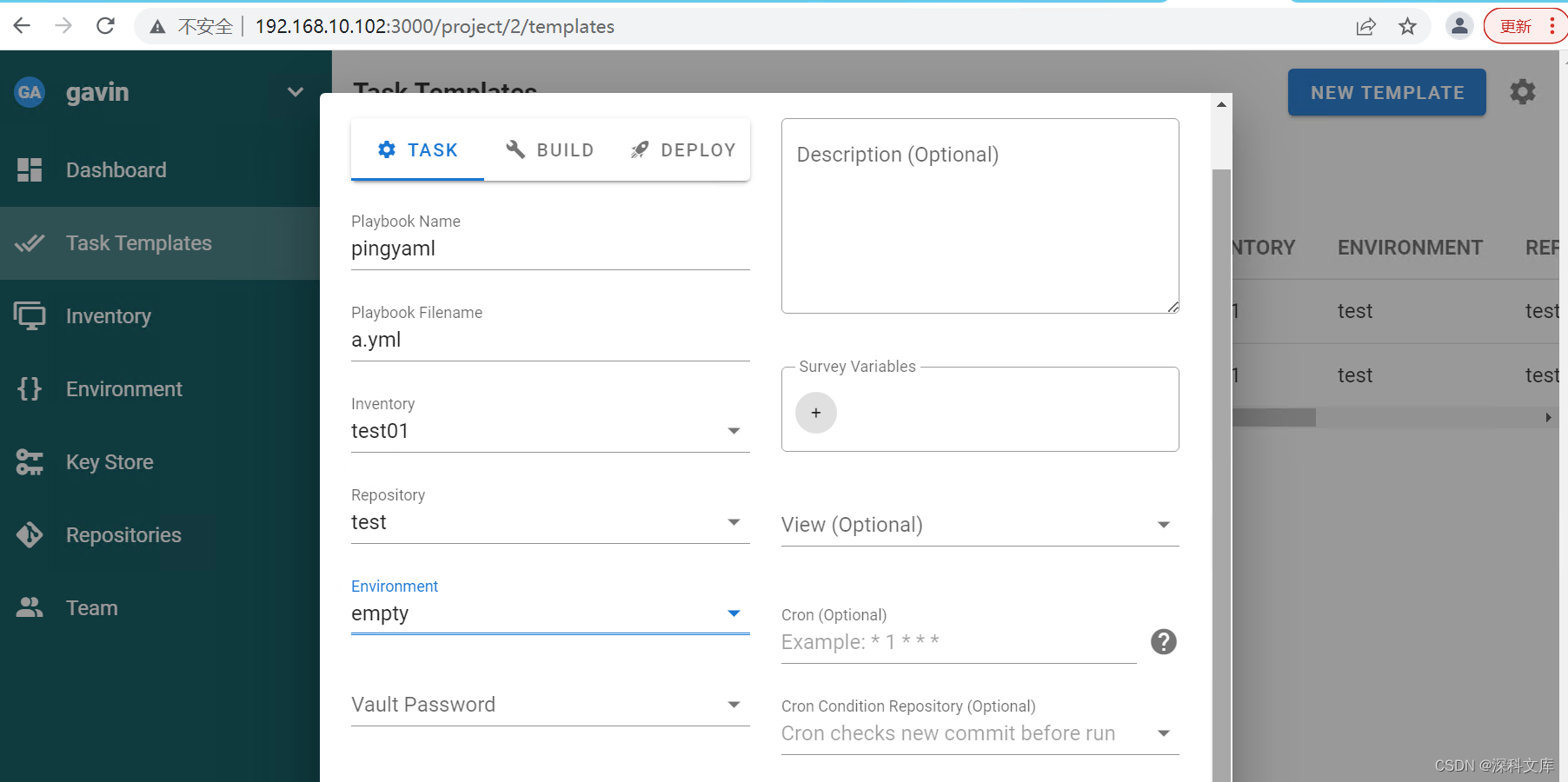Viewport: 1568px width, 782px height.
Task: Click the Inventory monitor icon
Action: [30, 315]
